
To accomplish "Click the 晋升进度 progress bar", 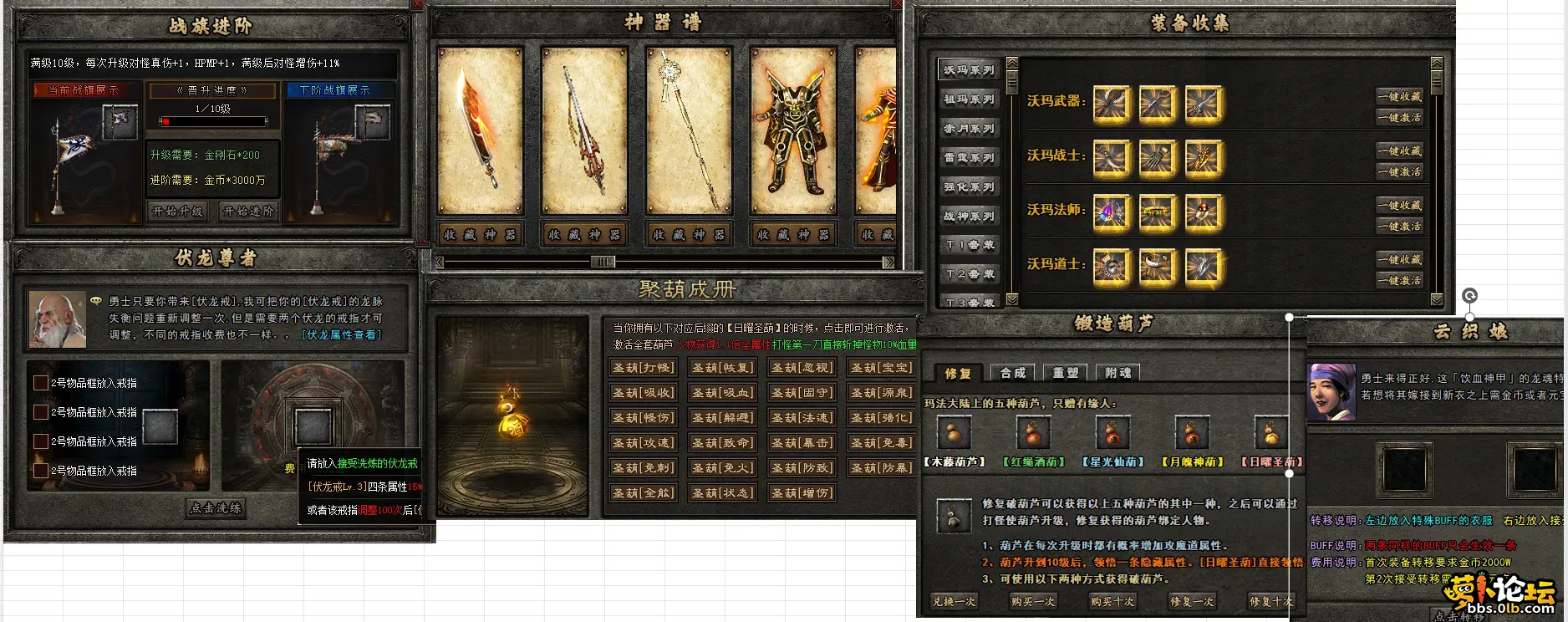I will point(213,122).
